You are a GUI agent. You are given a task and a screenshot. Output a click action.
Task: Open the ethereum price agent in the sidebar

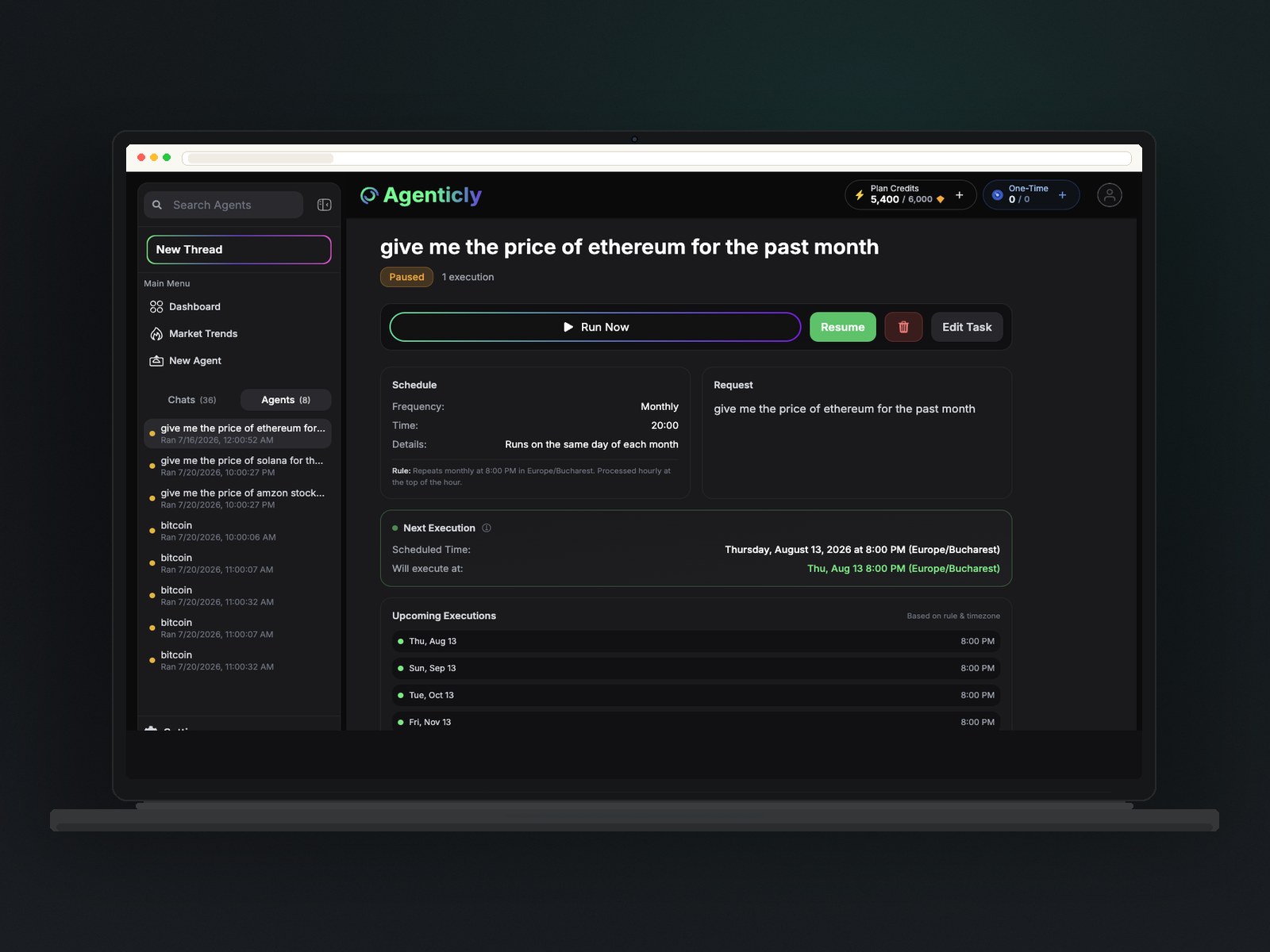point(238,434)
